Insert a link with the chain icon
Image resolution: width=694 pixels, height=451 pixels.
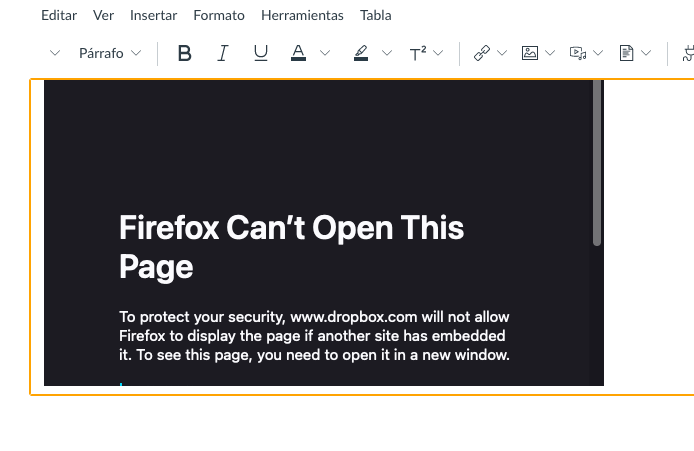coord(482,53)
